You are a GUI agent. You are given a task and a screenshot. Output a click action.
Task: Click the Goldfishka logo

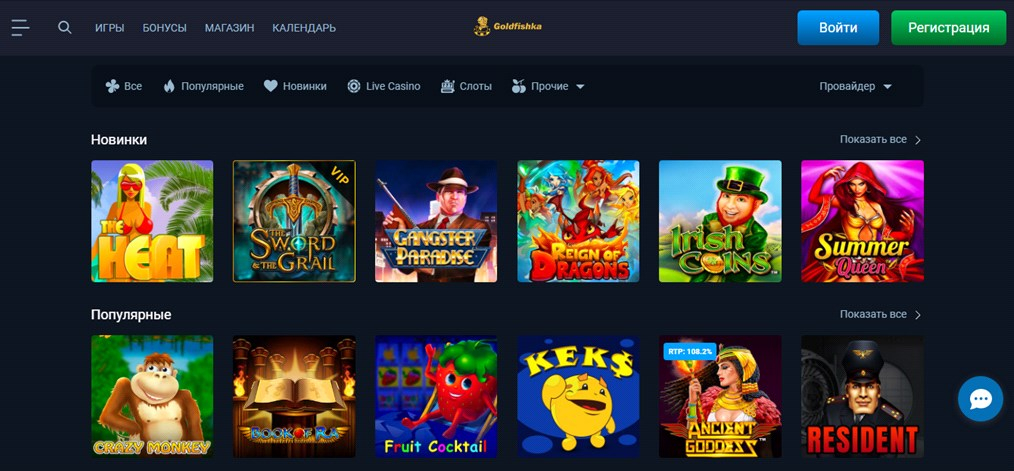coord(507,27)
